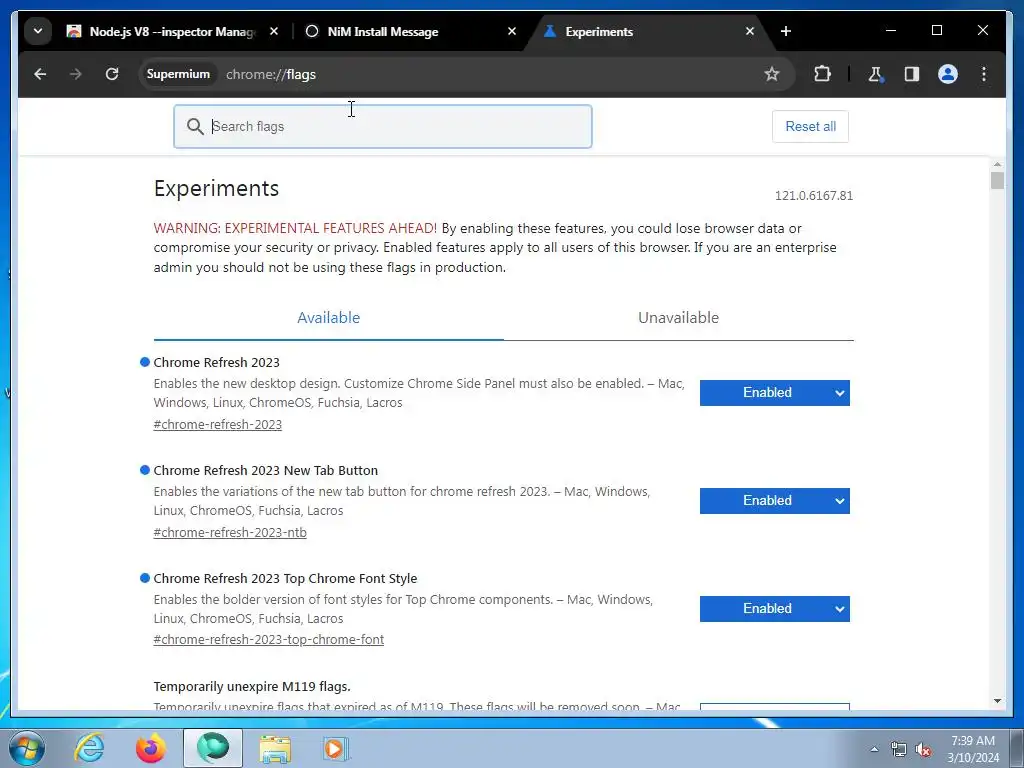
Task: Show hidden system tray icons arrow
Action: (x=874, y=750)
